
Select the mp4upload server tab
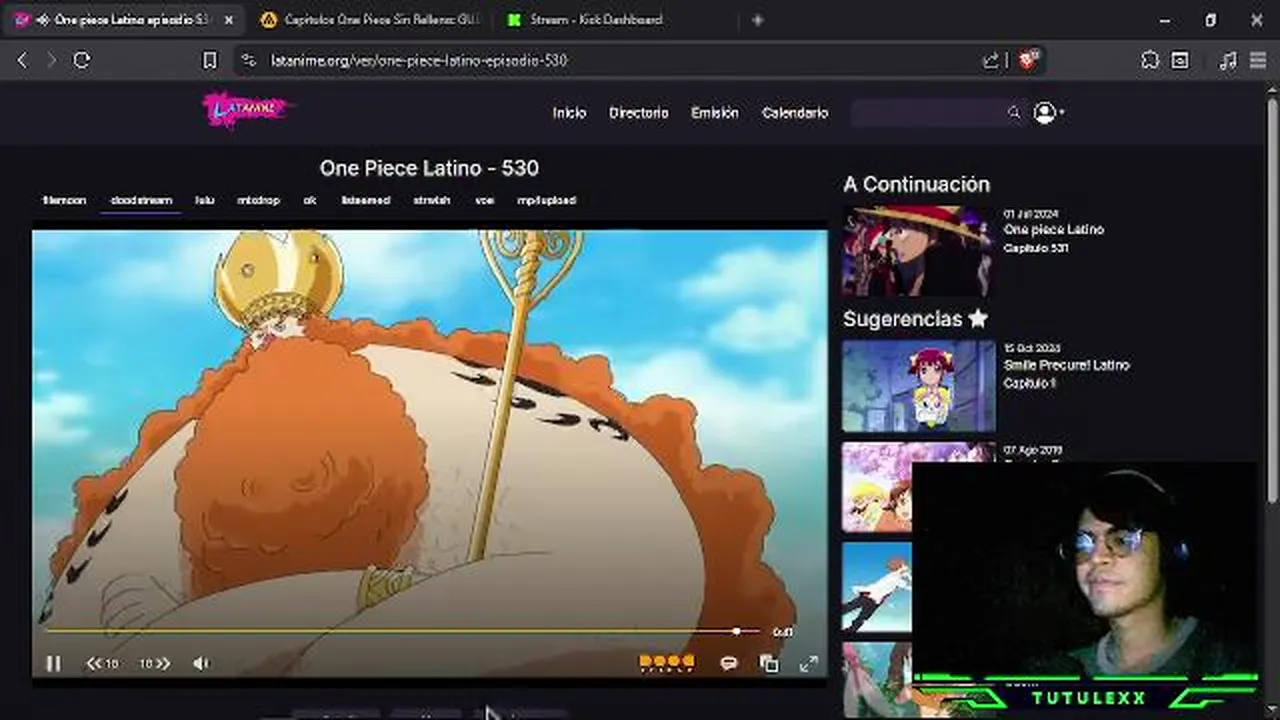(546, 200)
